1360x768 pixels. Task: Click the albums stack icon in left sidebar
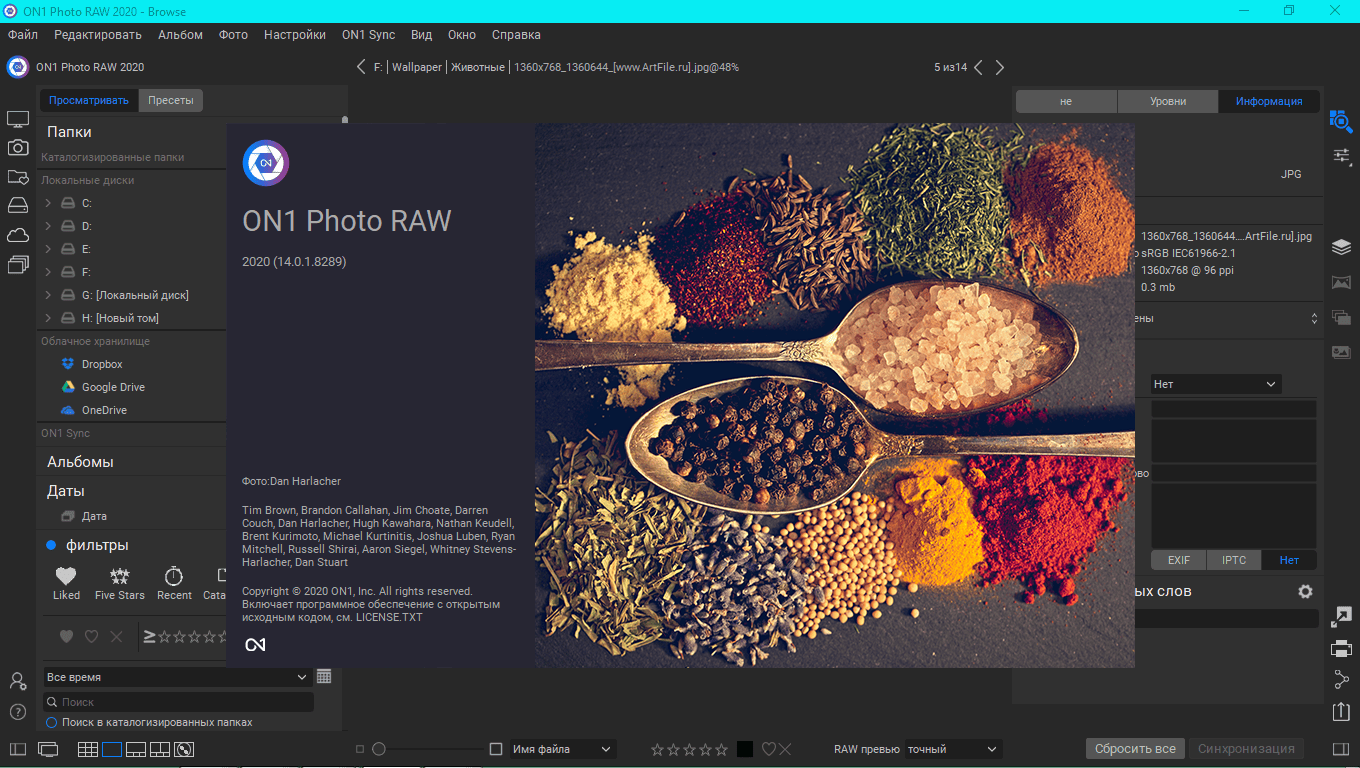pyautogui.click(x=18, y=264)
